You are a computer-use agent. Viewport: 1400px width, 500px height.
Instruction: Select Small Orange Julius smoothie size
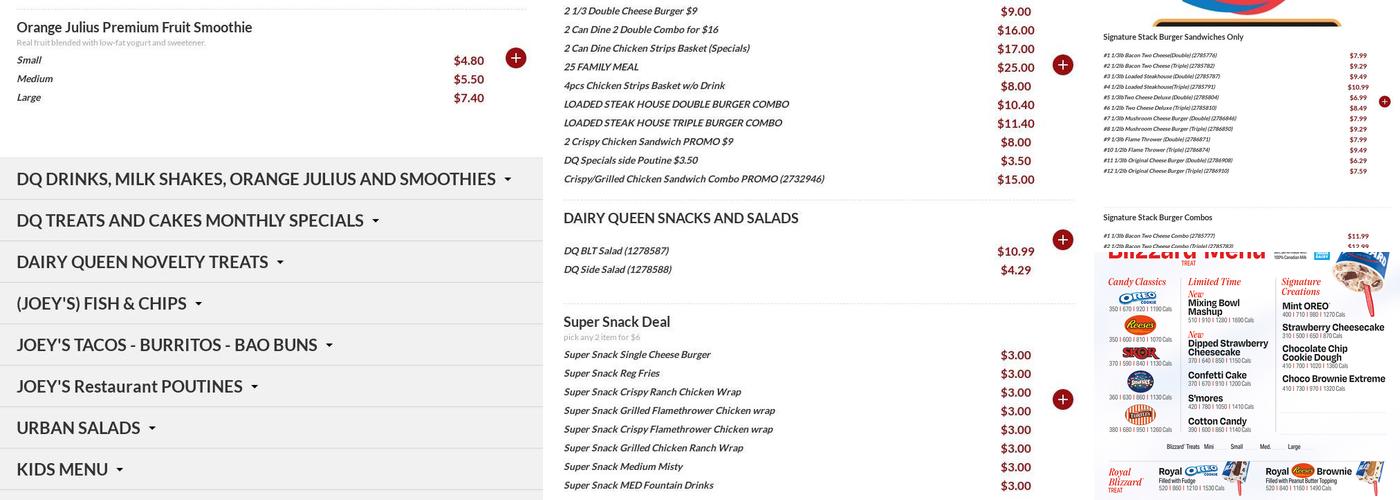click(x=29, y=60)
